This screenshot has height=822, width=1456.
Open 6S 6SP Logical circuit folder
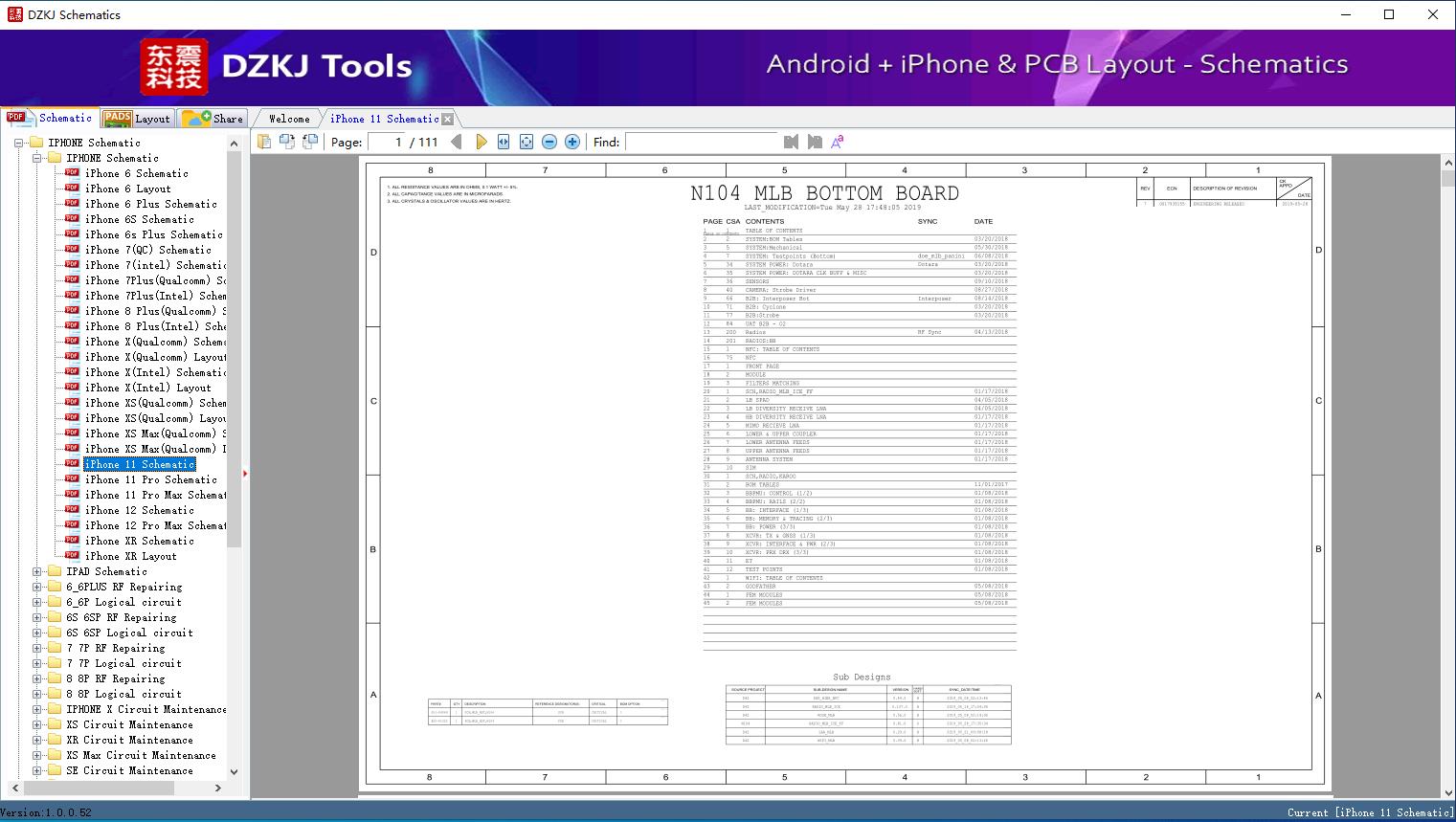[x=129, y=633]
